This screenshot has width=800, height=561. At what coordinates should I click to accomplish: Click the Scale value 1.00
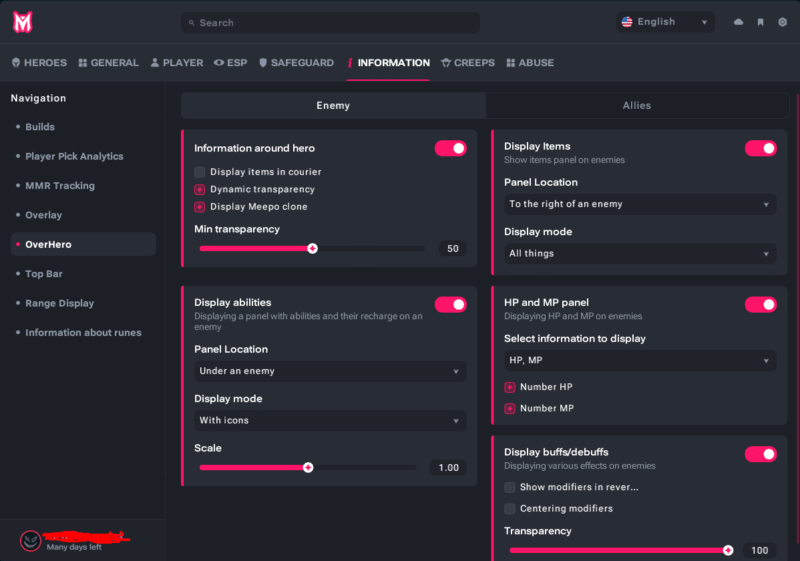pyautogui.click(x=448, y=468)
